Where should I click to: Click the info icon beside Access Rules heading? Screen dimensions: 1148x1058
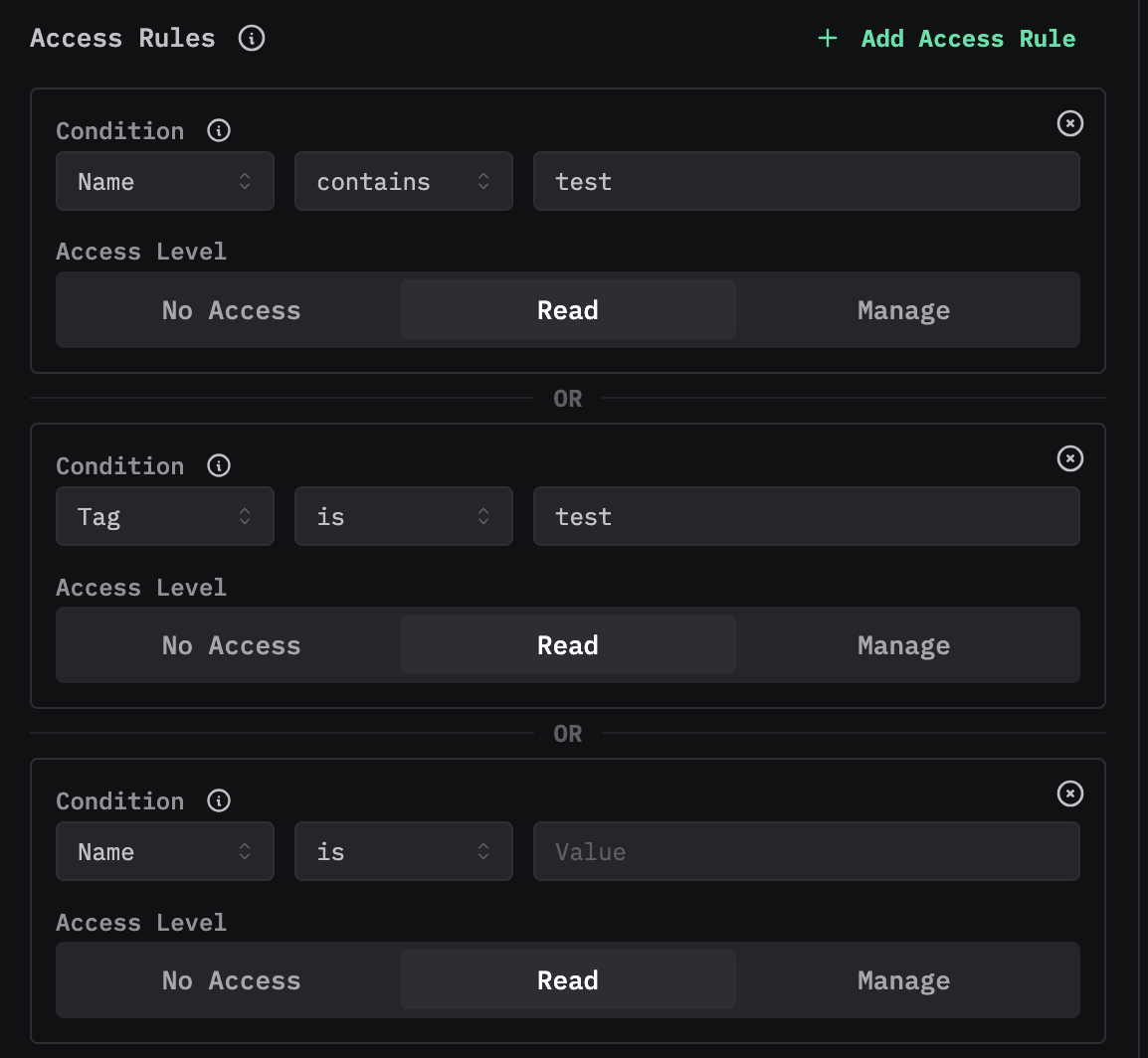[x=252, y=38]
